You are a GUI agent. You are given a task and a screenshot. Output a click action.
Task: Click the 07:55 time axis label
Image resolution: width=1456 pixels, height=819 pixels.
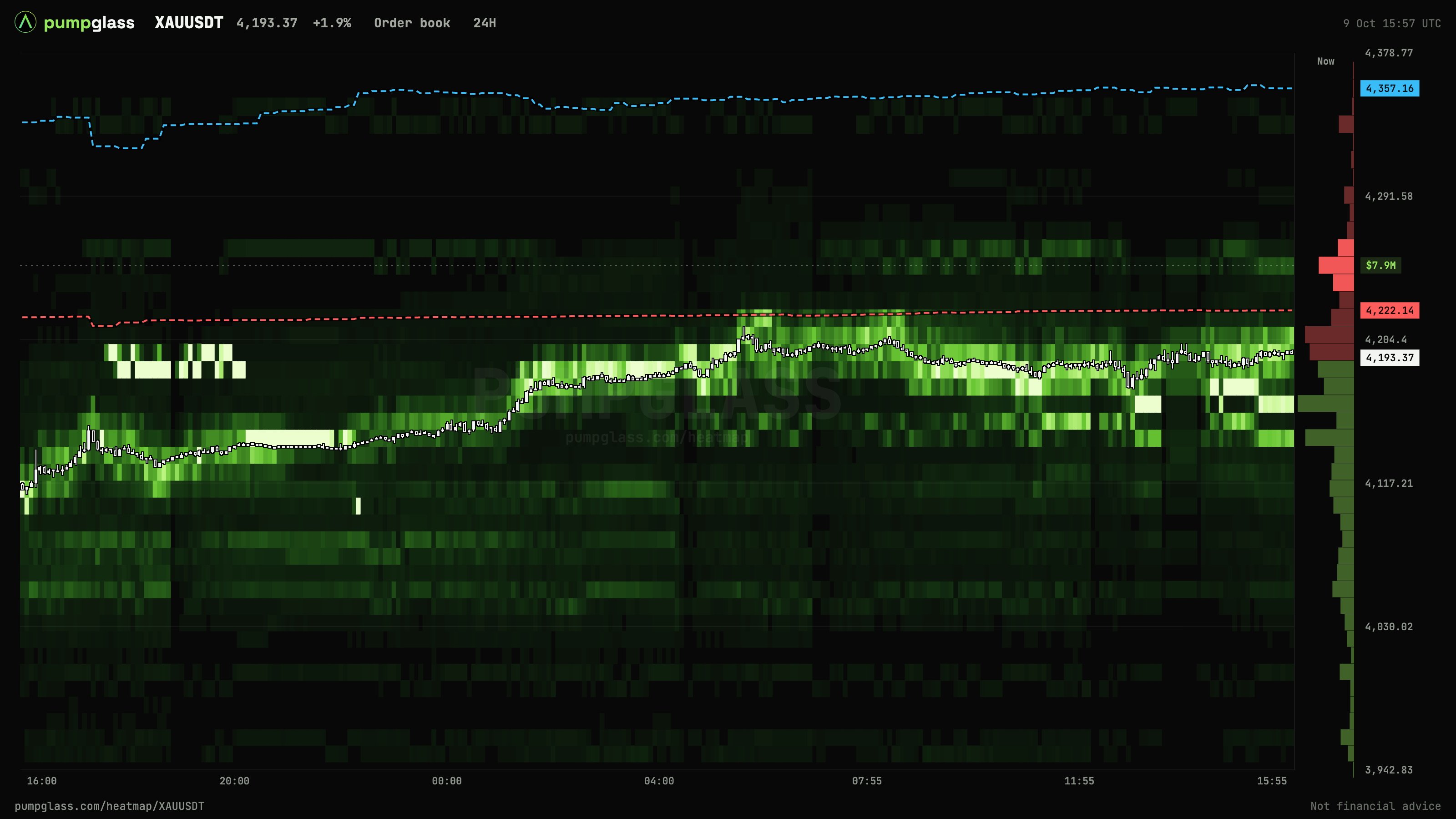click(x=867, y=781)
